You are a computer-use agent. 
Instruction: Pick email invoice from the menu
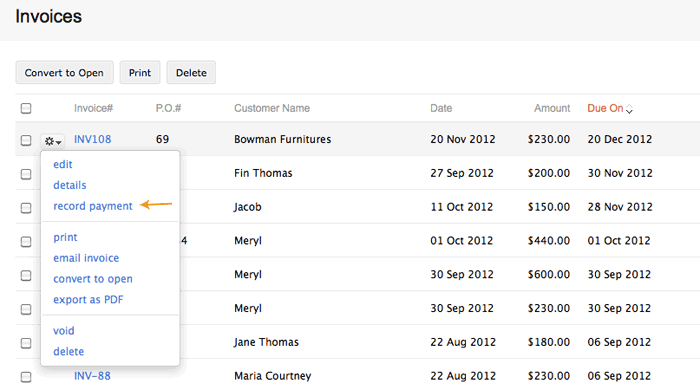[x=86, y=258]
